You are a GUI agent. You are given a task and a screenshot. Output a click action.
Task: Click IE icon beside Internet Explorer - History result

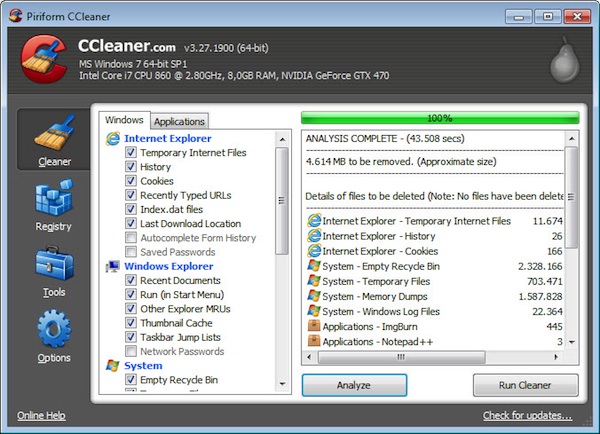tap(314, 236)
